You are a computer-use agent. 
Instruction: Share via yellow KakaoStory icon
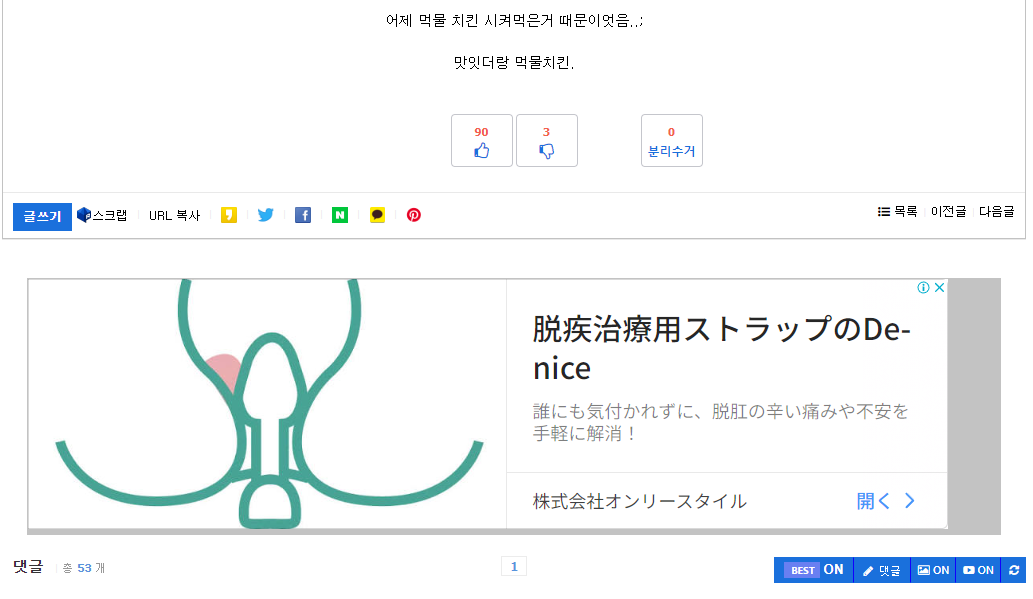tap(229, 215)
